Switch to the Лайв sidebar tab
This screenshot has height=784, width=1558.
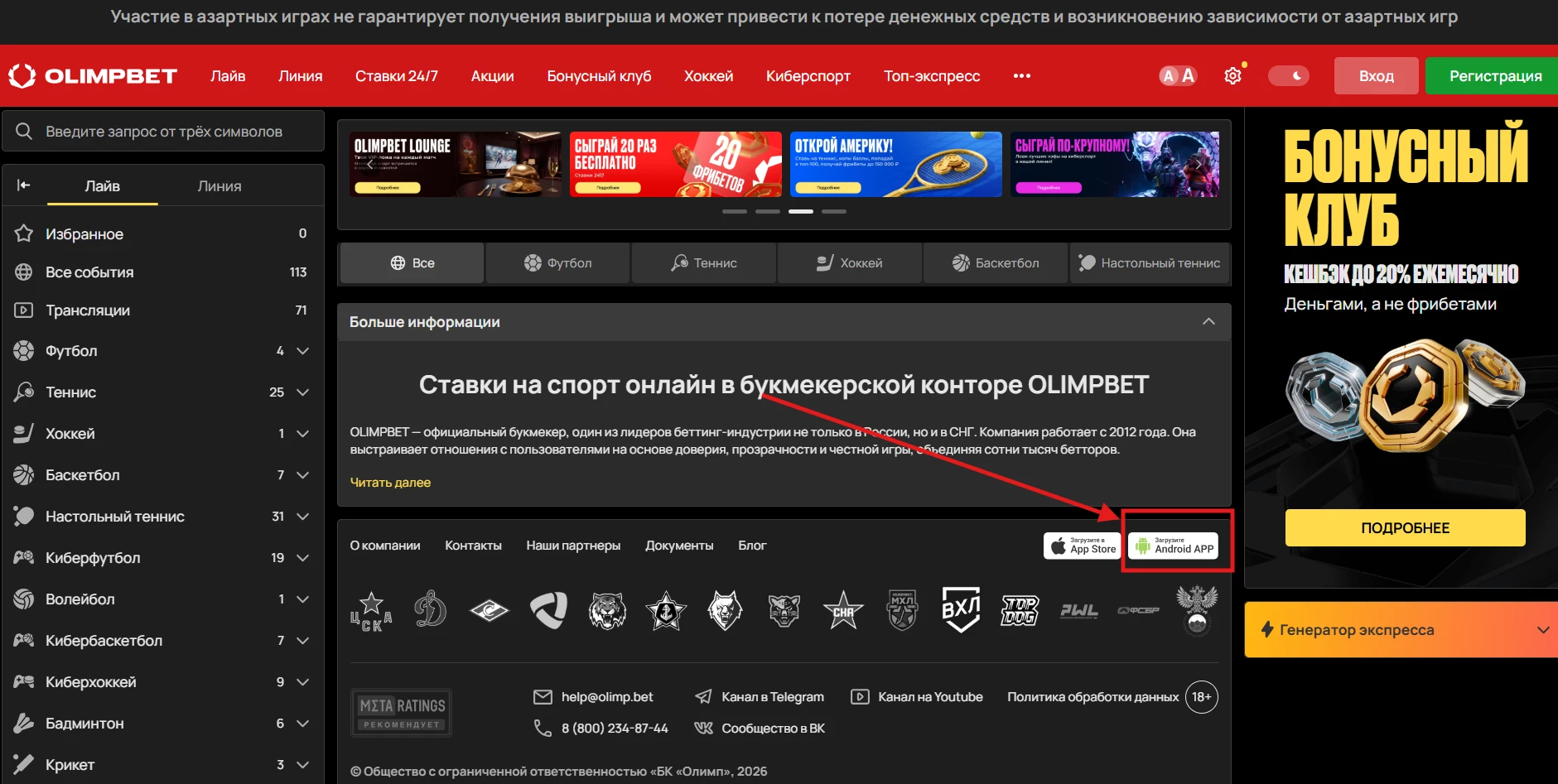point(102,186)
